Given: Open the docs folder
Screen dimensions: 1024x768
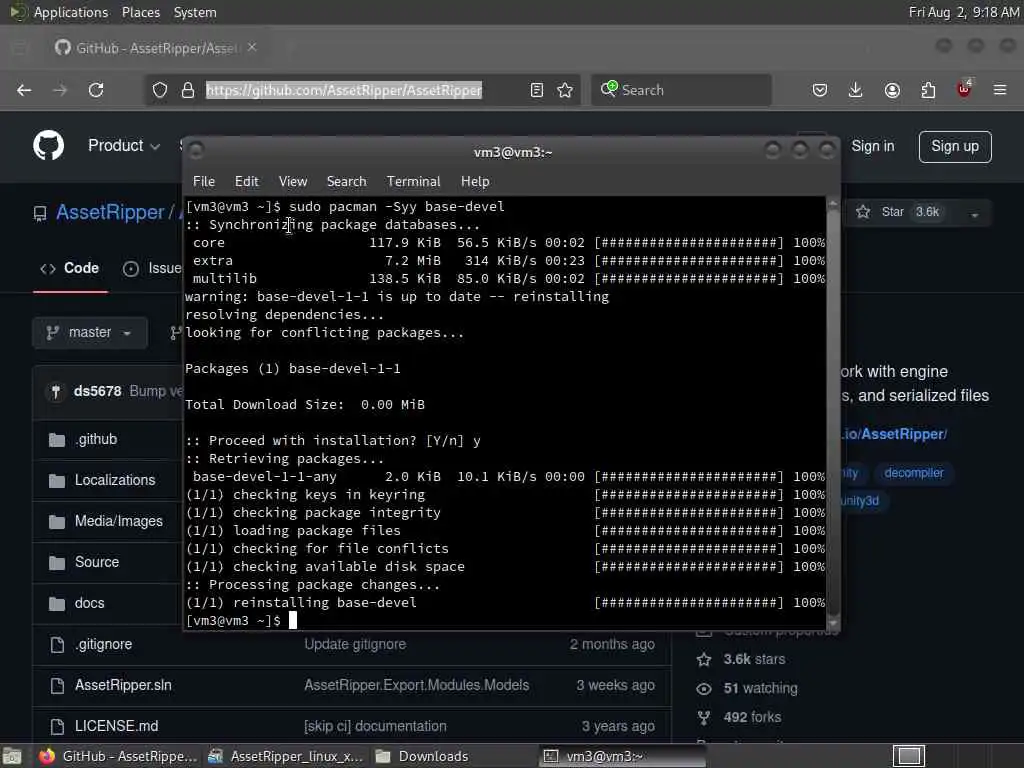Looking at the screenshot, I should [x=89, y=603].
